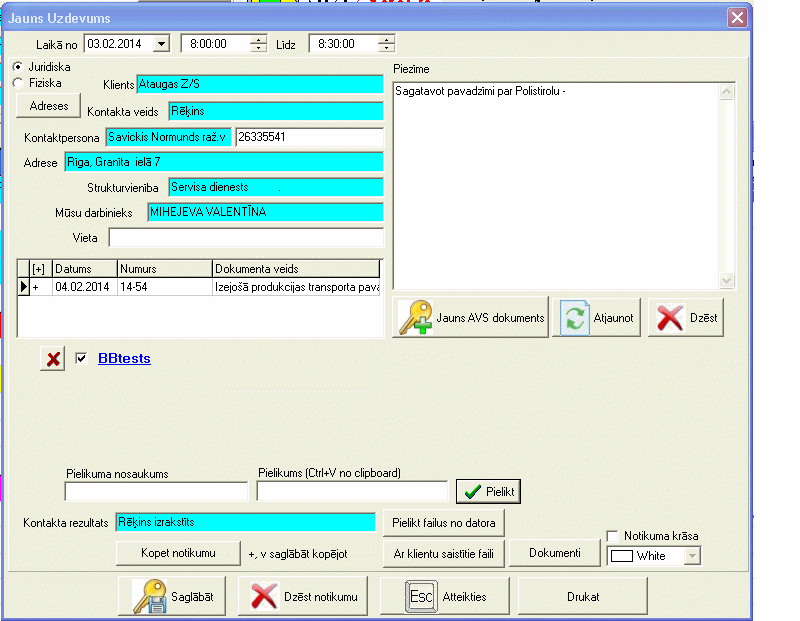Click the key icon on Jauns AVS dokuments
The width and height of the screenshot is (800, 621).
tap(415, 317)
